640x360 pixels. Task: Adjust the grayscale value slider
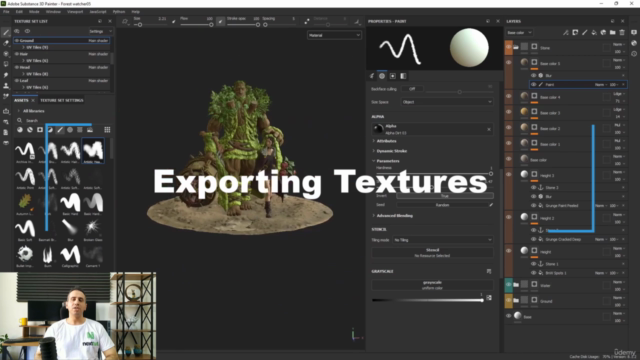tap(428, 300)
